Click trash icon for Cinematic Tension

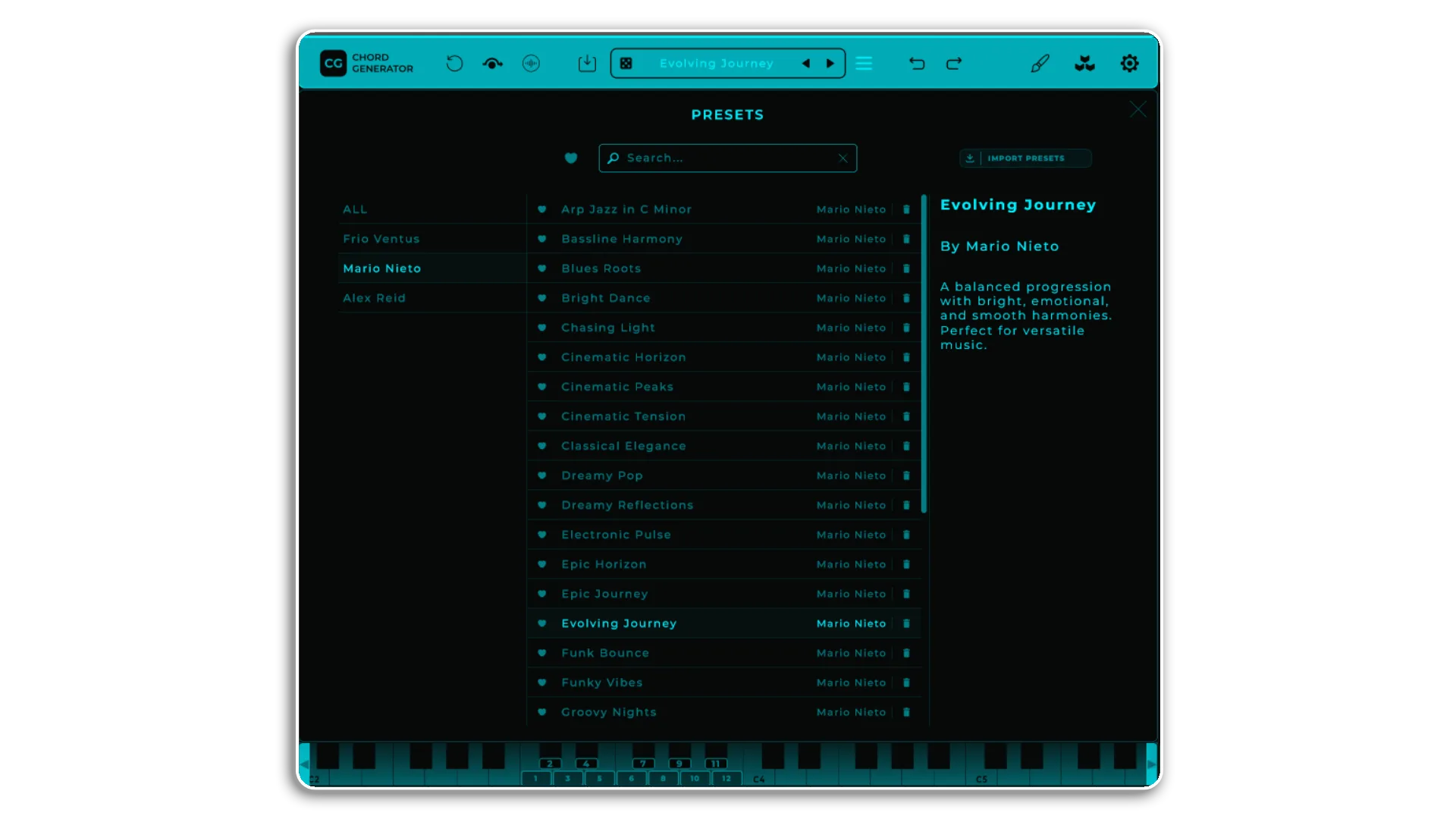pos(906,416)
